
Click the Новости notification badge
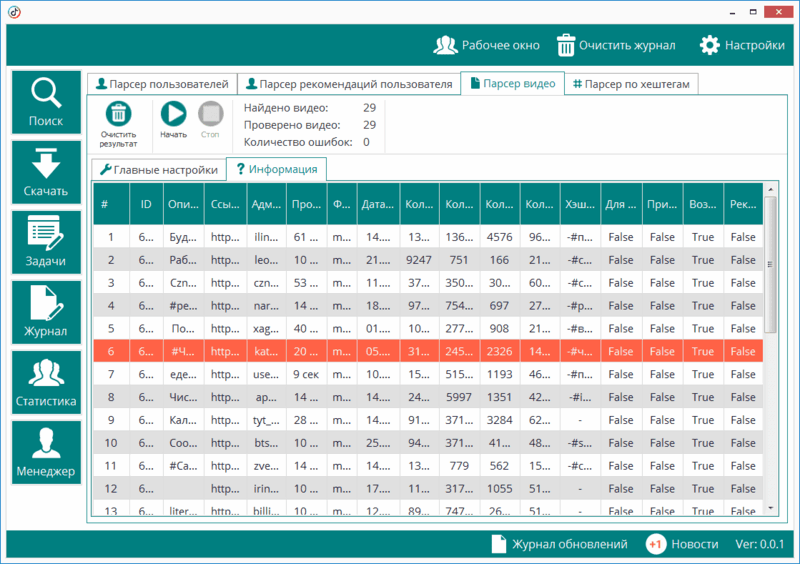coord(656,544)
